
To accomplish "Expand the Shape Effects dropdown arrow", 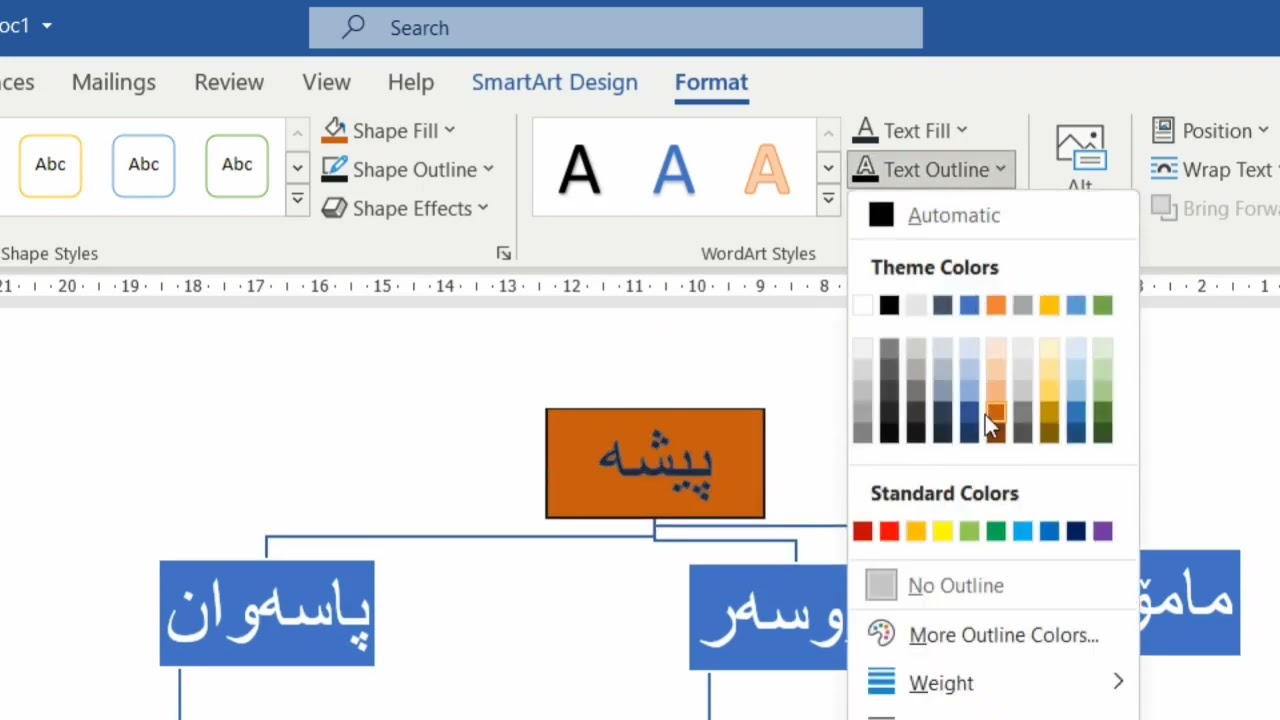I will 483,208.
